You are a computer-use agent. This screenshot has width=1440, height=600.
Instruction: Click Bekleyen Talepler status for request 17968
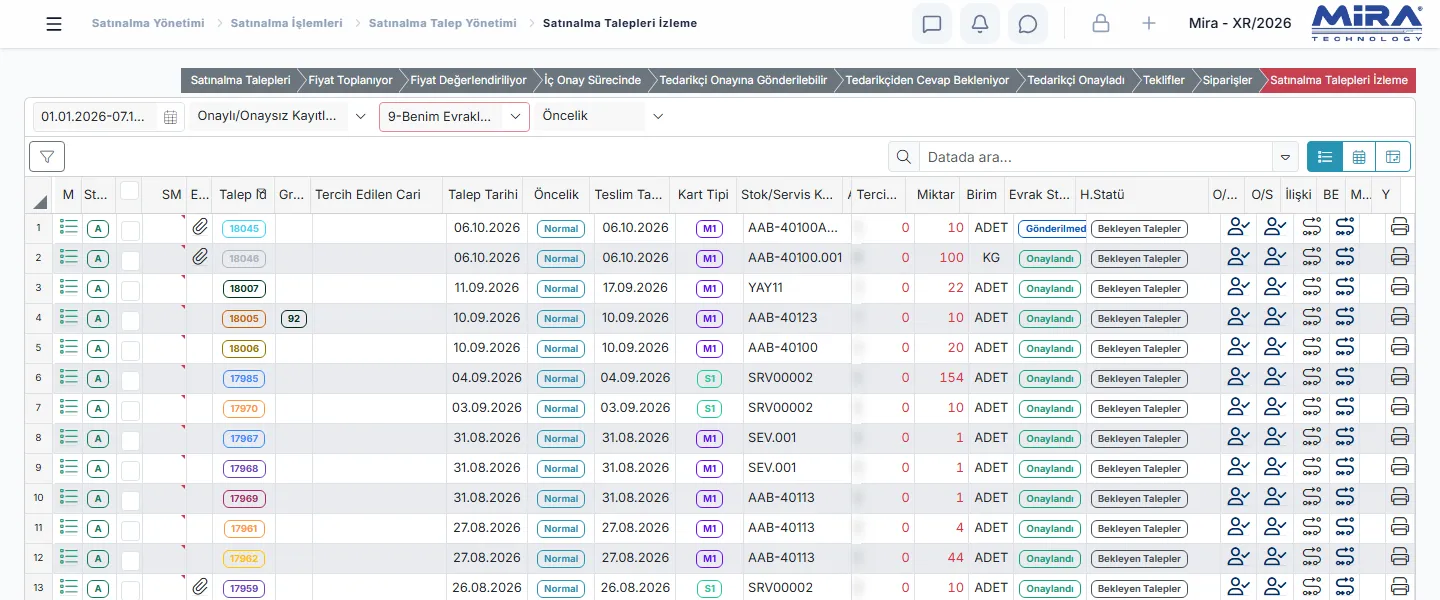pos(1139,469)
